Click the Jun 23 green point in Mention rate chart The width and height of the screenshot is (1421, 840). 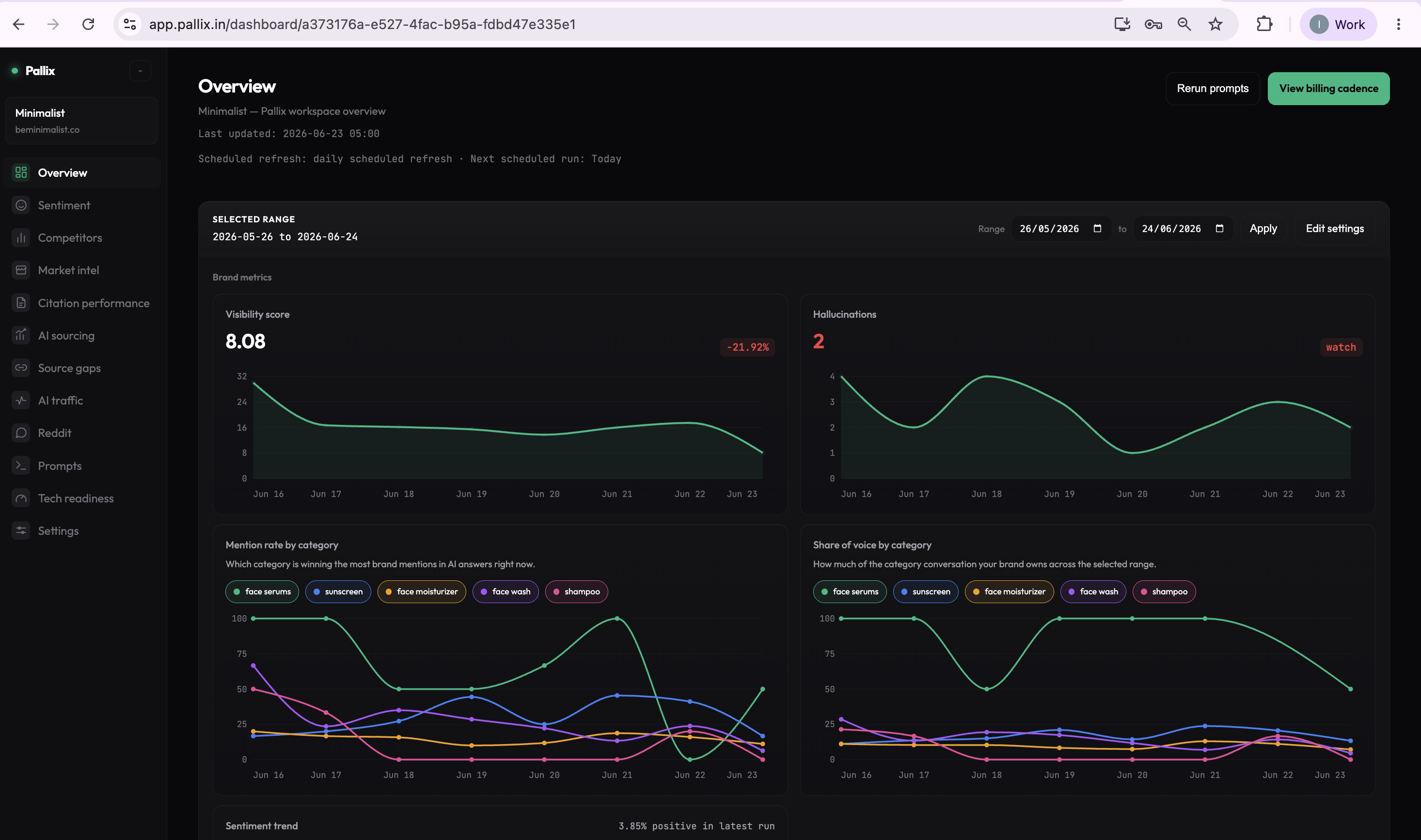coord(762,689)
